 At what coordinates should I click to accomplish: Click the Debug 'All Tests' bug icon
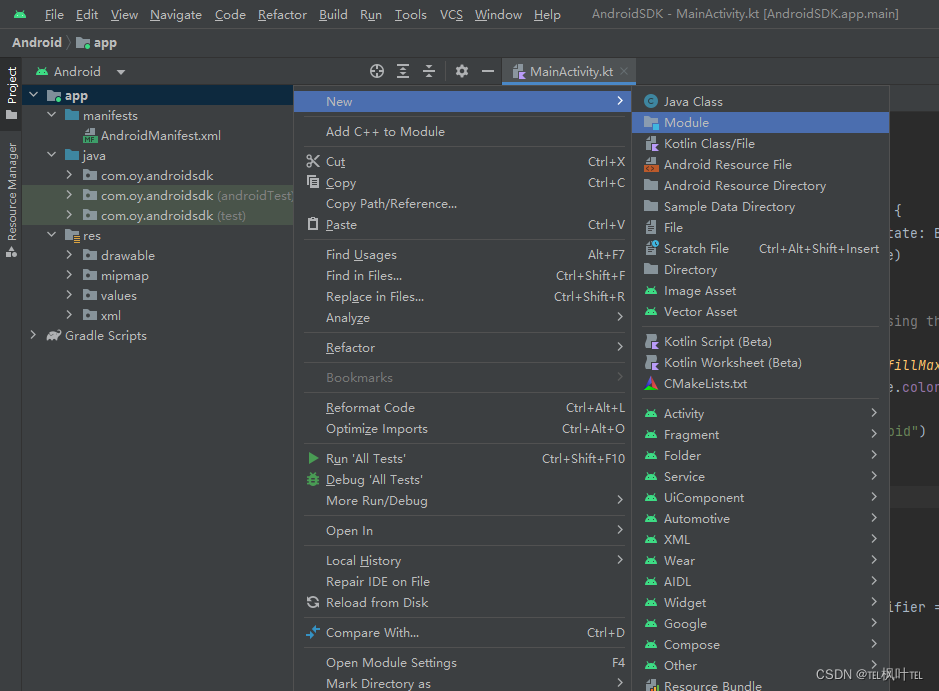point(311,479)
